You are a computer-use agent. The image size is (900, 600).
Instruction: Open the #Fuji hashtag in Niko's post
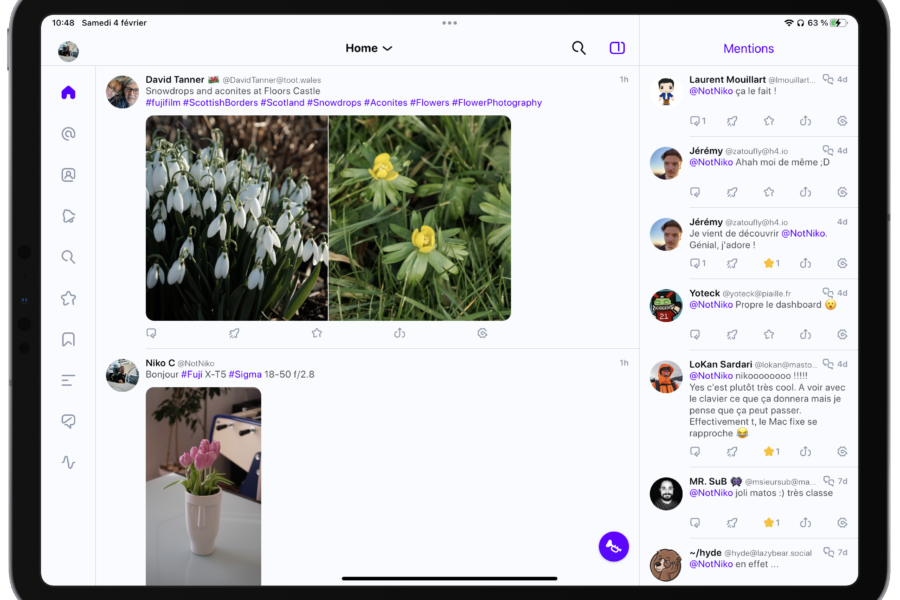(192, 374)
